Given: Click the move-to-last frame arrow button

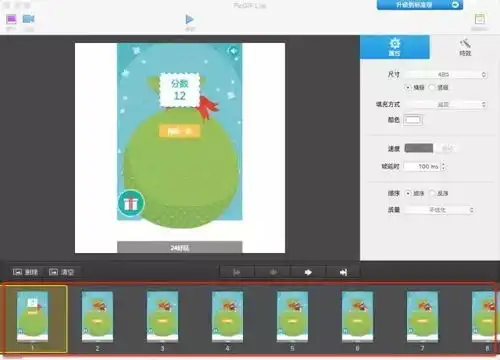Looking at the screenshot, I should 343,272.
